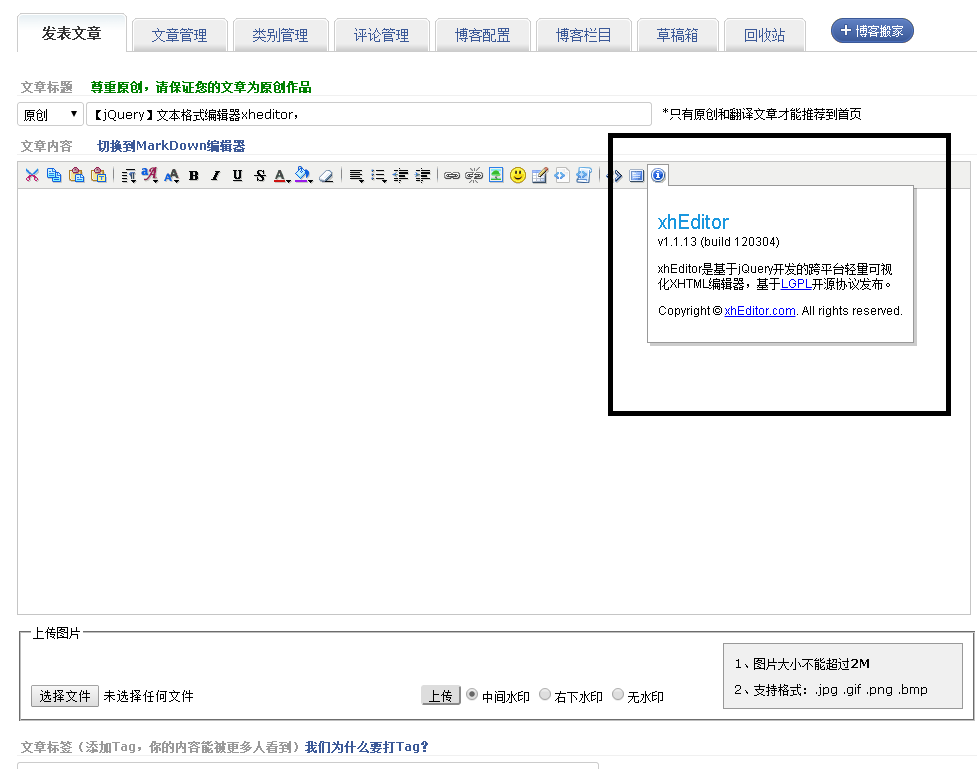
Task: Click the 上传 upload button
Action: pos(440,695)
